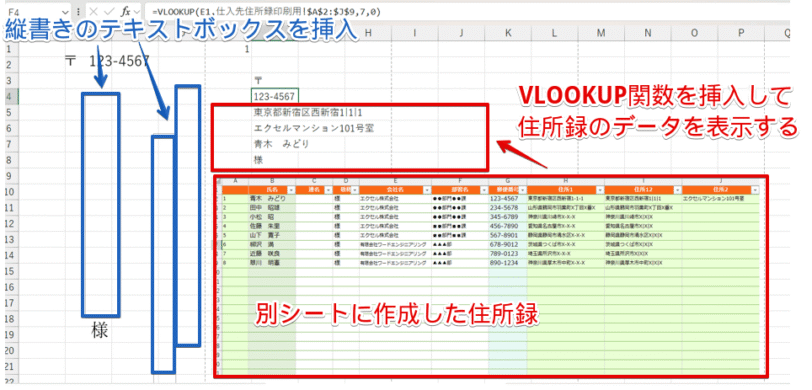The height and width of the screenshot is (390, 812).
Task: Select column K header
Action: (508, 33)
